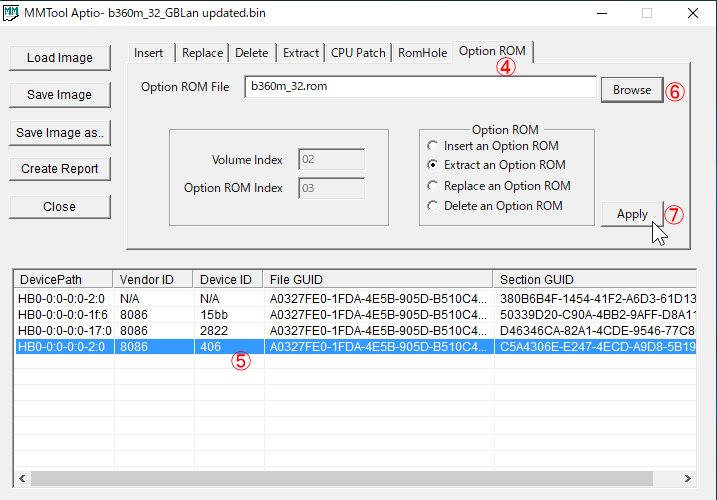This screenshot has height=500, width=717.
Task: Select Insert an Option ROM radio button
Action: pyautogui.click(x=433, y=146)
